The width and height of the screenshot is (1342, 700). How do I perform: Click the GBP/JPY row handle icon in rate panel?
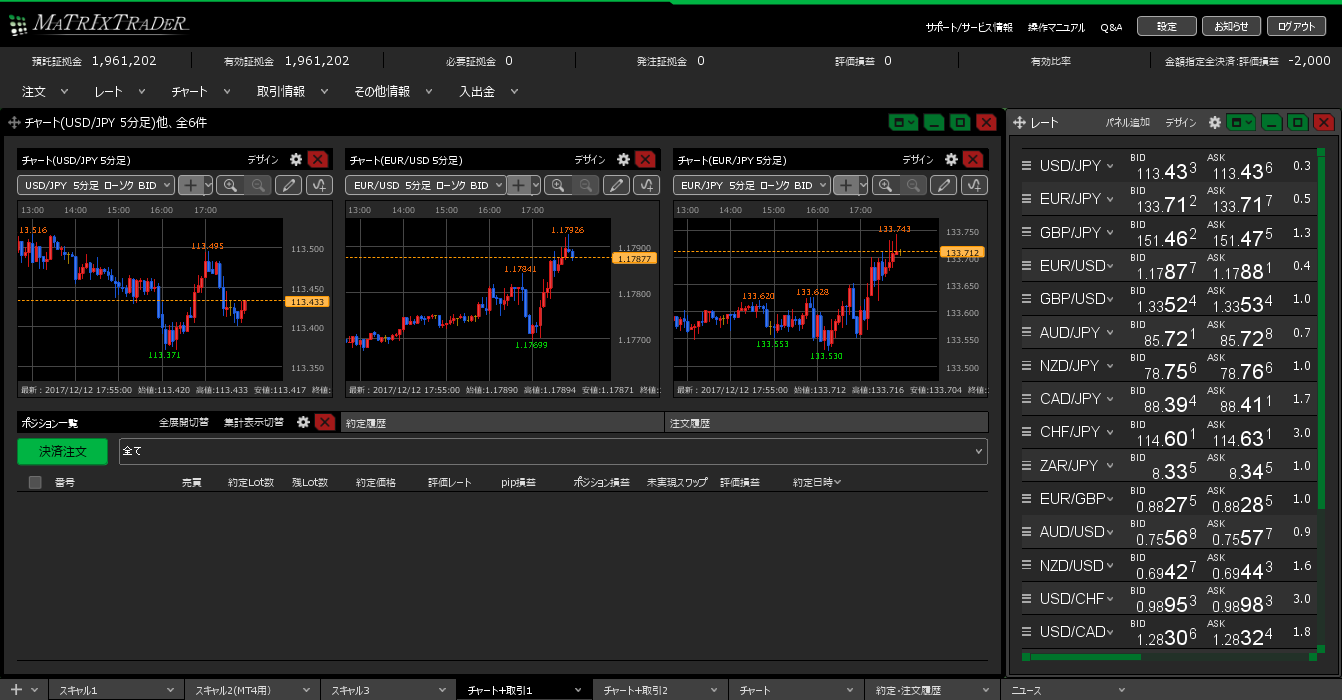point(1026,232)
